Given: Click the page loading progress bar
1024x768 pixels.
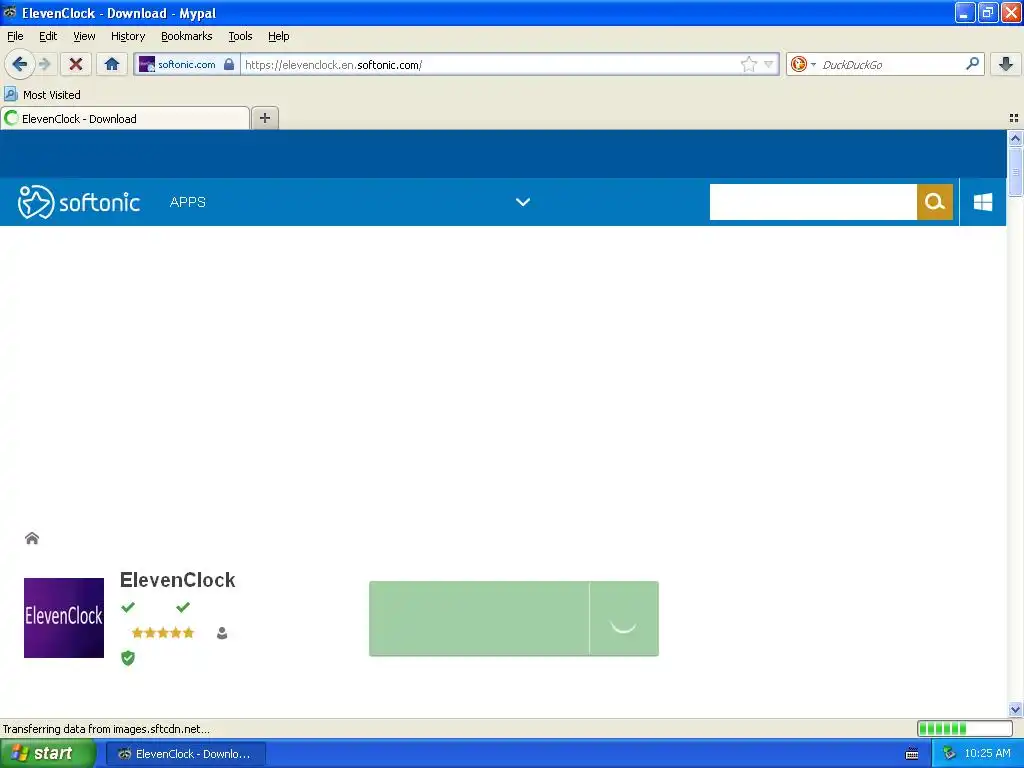Looking at the screenshot, I should [x=965, y=728].
